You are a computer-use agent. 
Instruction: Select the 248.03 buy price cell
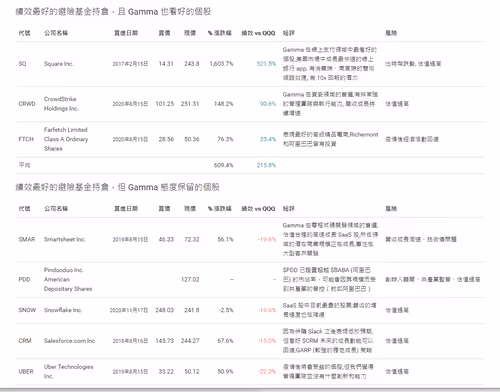165,310
